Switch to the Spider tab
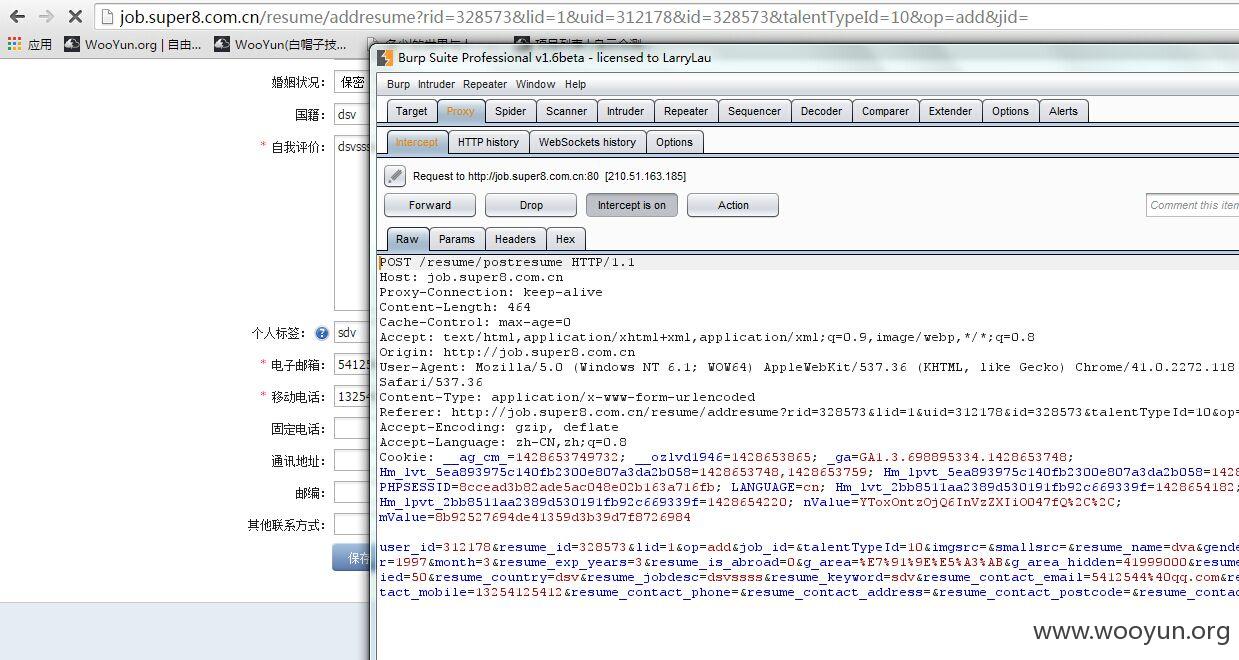Screen dimensions: 1239x660 pos(510,111)
